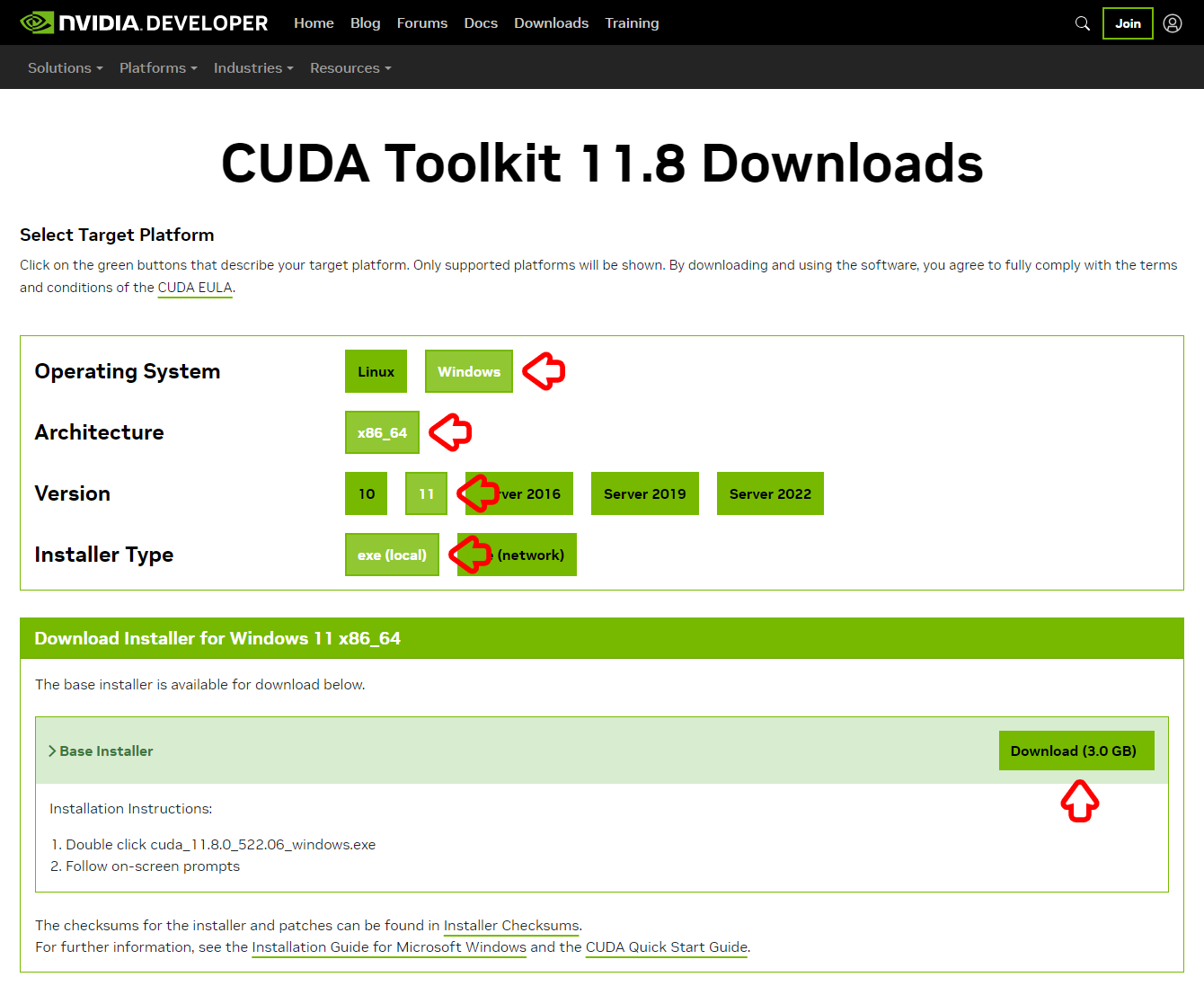View the Installer Checksums
Screen dimensions: 1204x995
510,925
